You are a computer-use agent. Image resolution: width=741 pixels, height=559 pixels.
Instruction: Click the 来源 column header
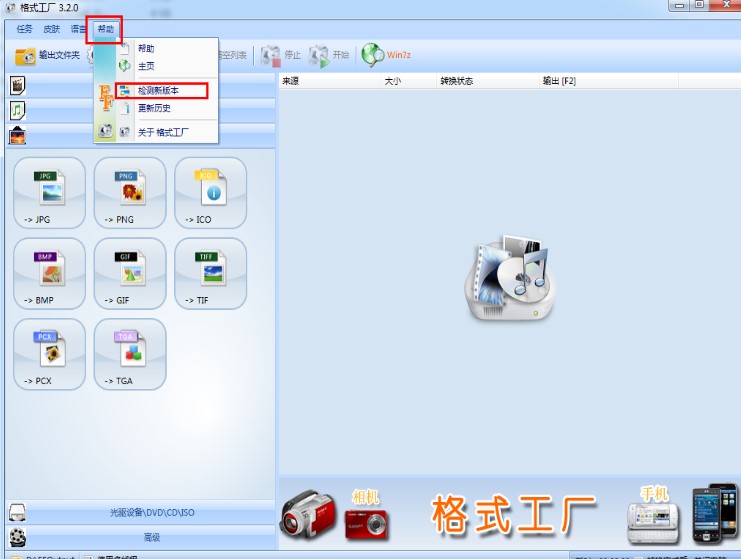(330, 81)
